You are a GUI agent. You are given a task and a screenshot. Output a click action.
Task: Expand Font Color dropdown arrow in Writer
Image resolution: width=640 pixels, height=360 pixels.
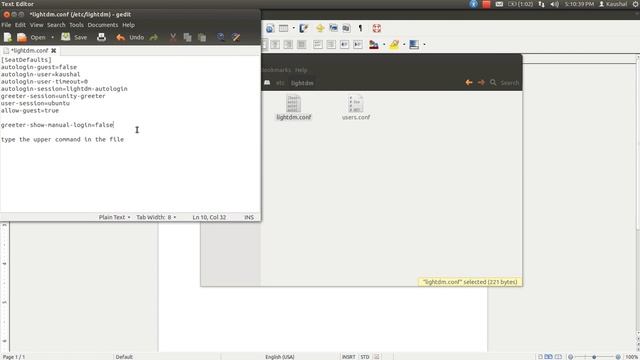384,44
